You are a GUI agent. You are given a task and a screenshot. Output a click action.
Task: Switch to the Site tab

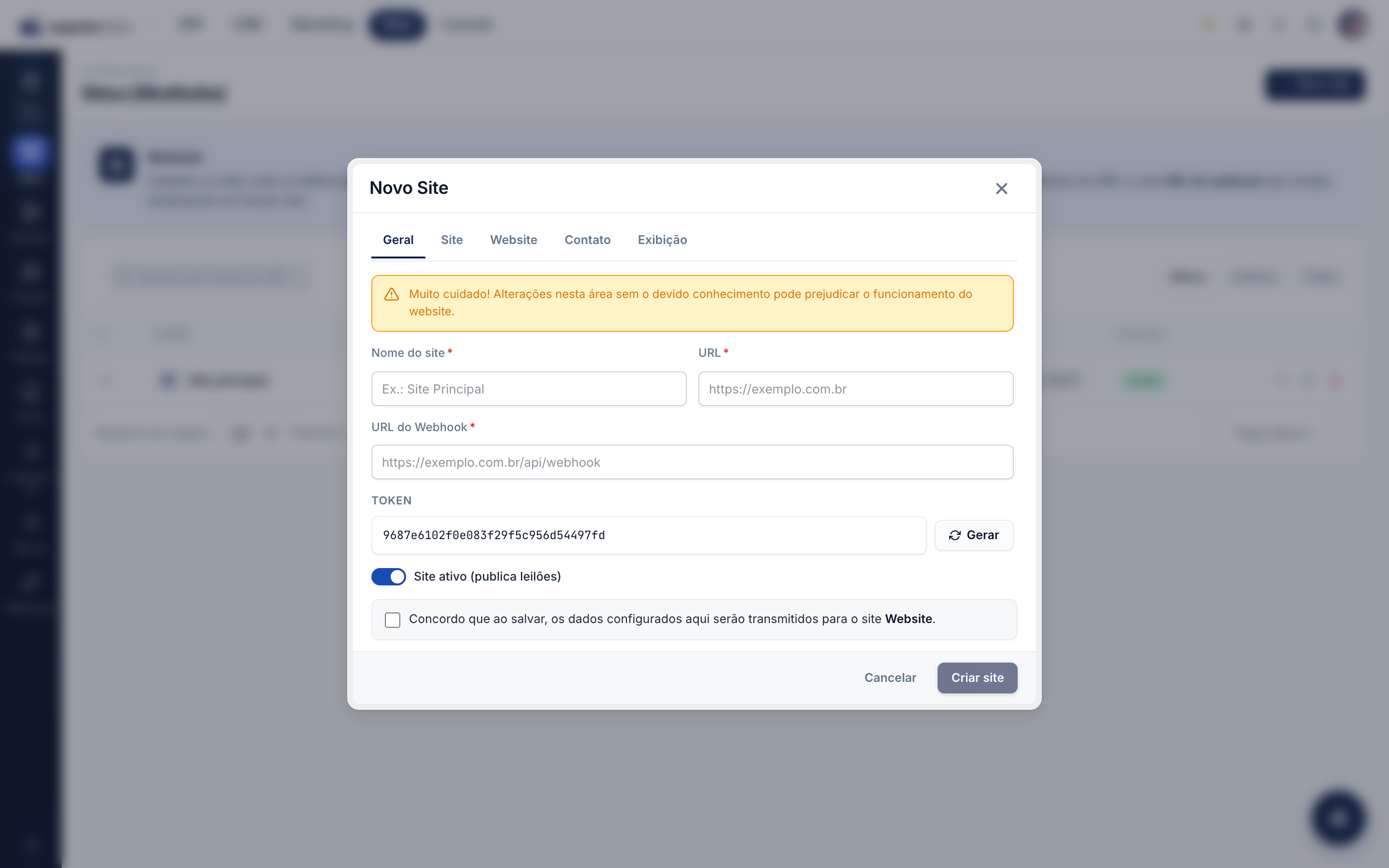452,240
